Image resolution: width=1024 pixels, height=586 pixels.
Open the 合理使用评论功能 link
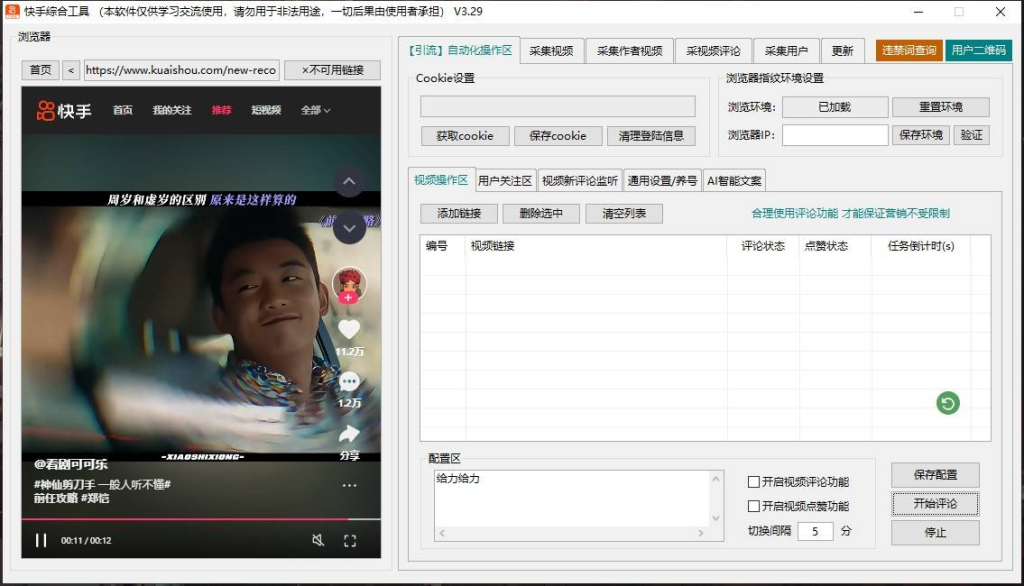[x=798, y=213]
